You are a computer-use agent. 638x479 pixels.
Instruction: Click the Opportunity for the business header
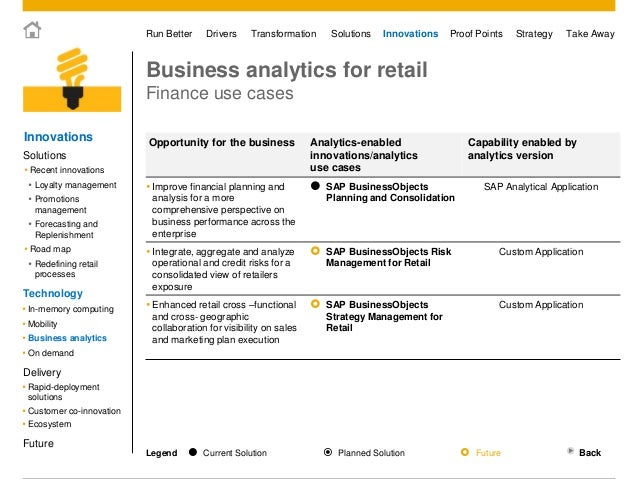tap(222, 142)
